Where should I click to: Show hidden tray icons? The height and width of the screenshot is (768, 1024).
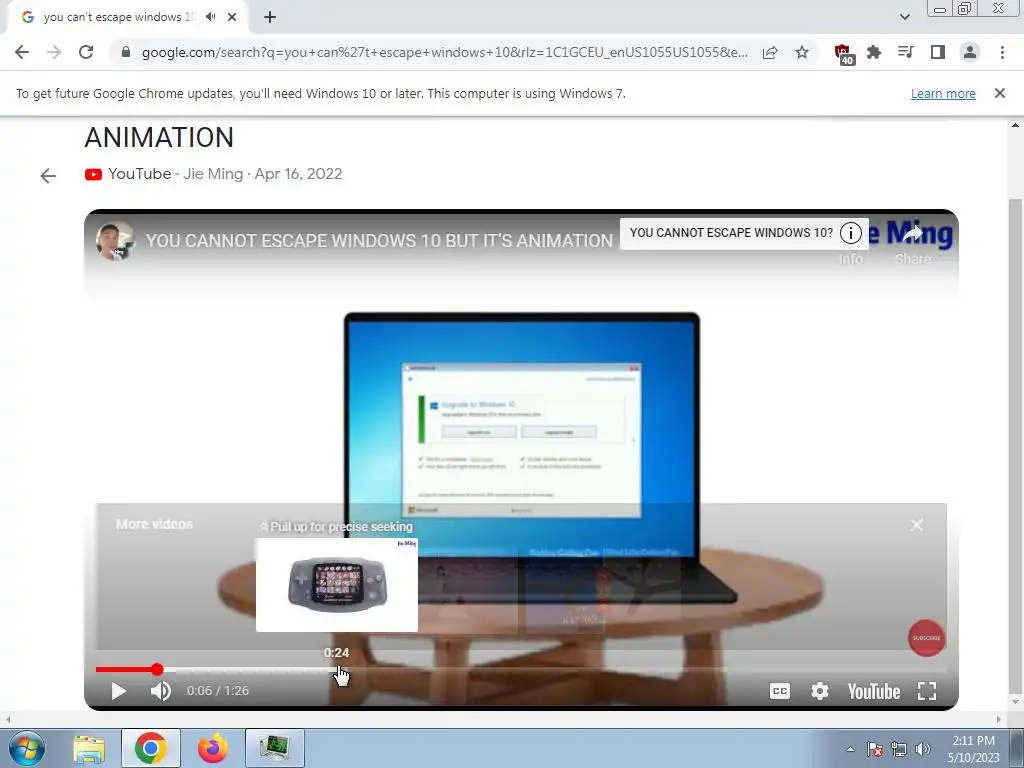coord(850,749)
